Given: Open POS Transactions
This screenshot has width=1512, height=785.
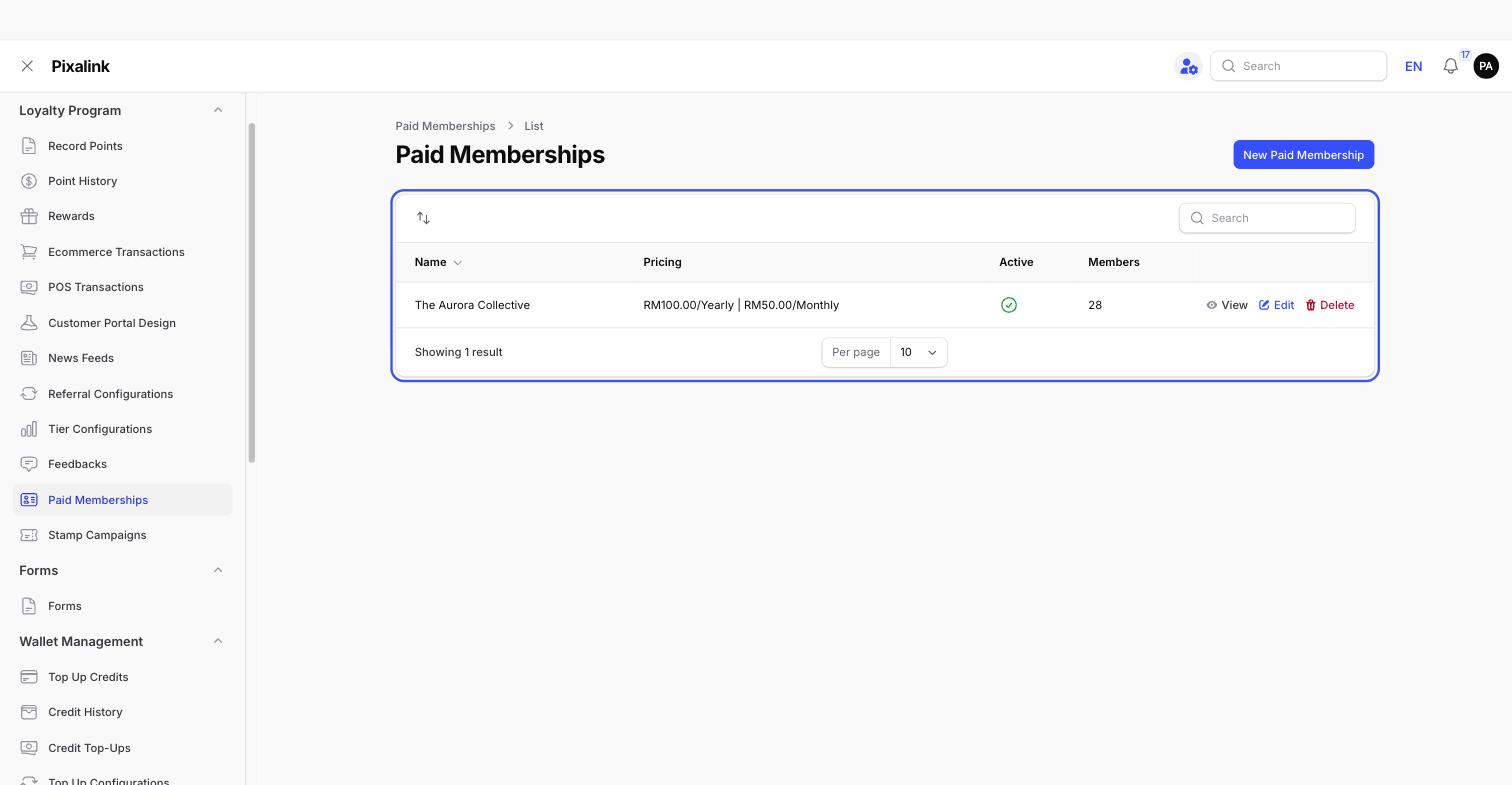Looking at the screenshot, I should point(123,287).
